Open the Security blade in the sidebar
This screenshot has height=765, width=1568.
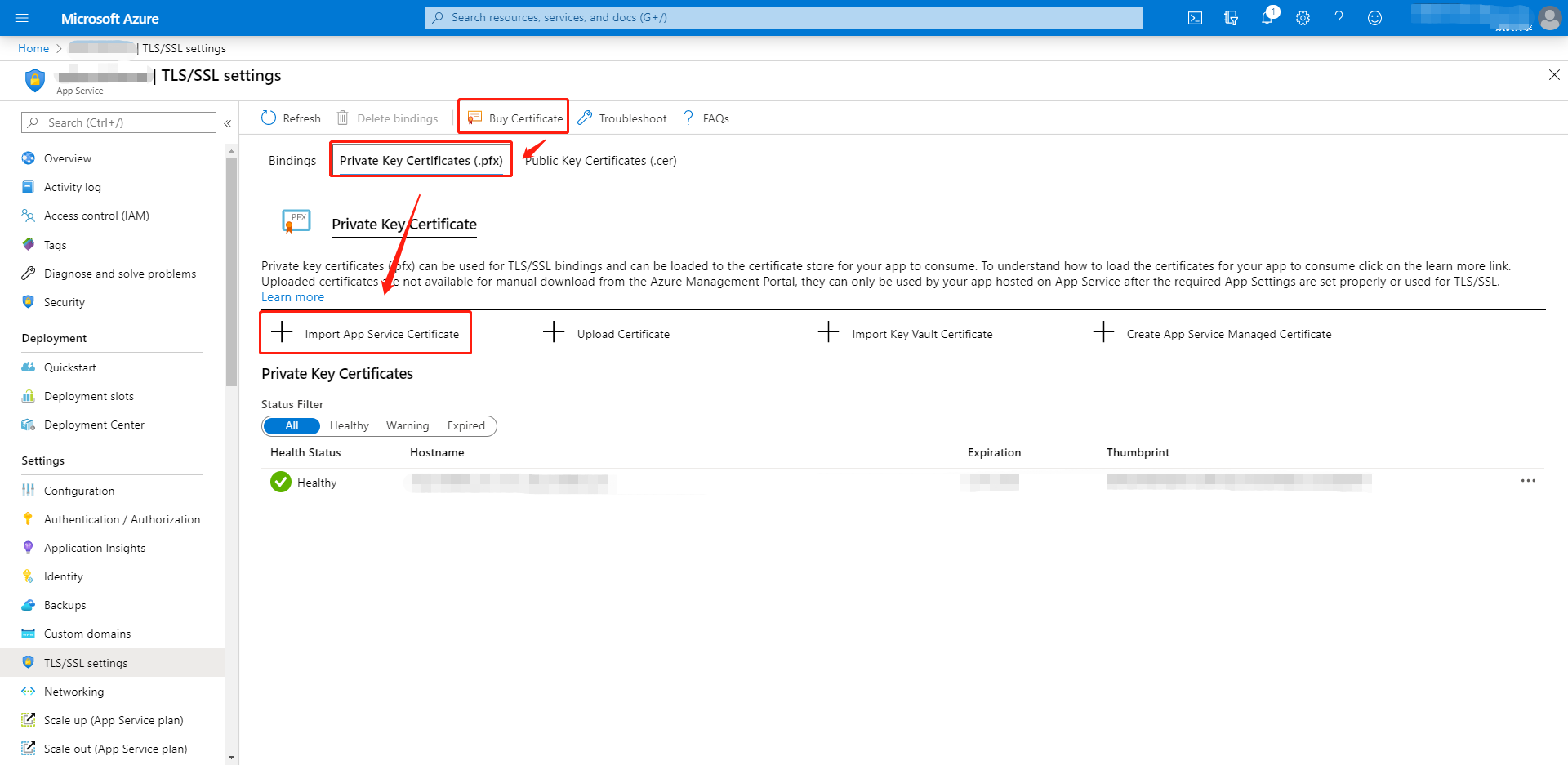[x=63, y=301]
